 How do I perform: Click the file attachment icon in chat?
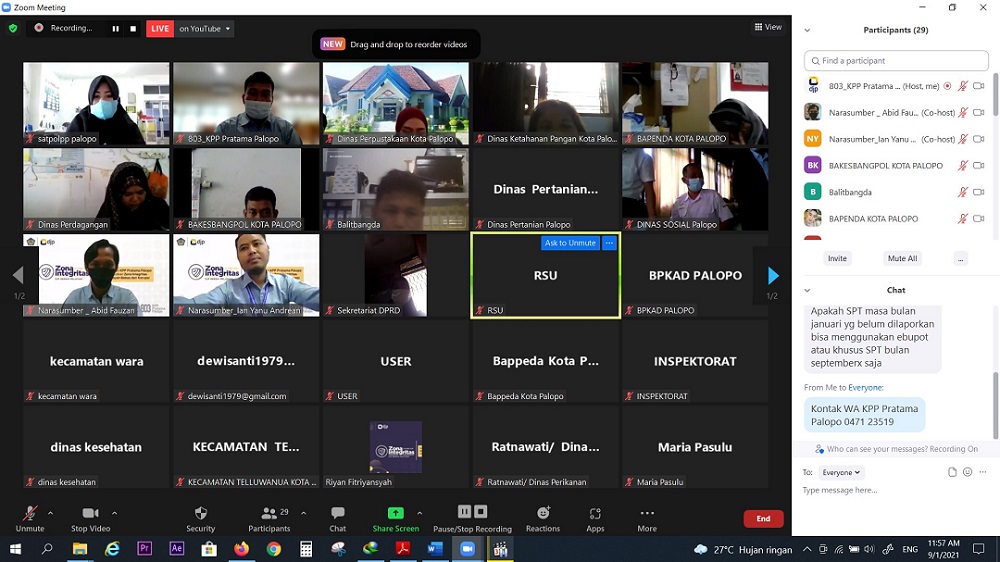[952, 471]
